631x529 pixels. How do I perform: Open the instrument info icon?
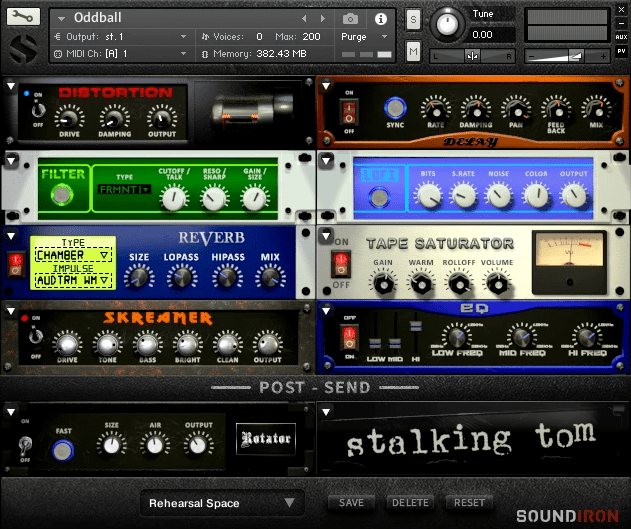(x=380, y=19)
